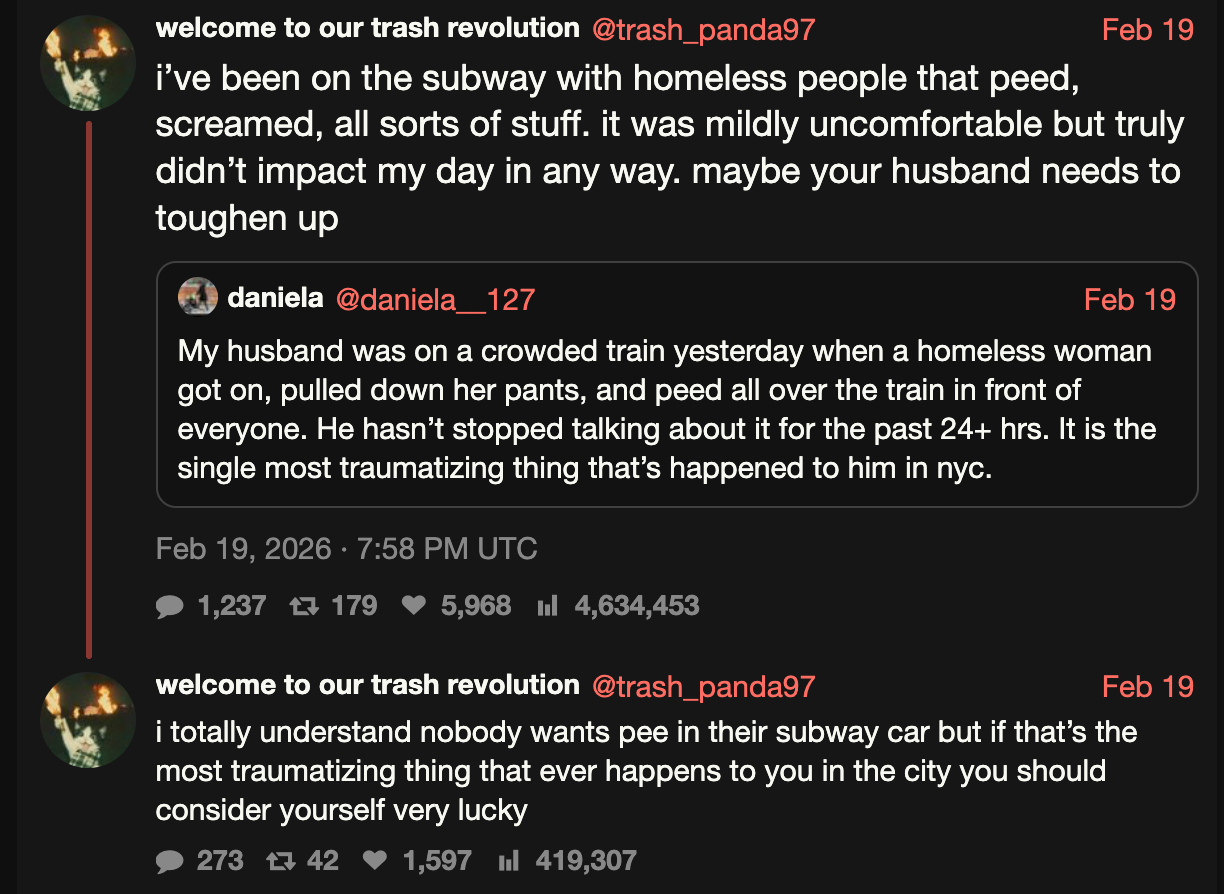Screen dimensions: 1224x894
Task: Click the views icon showing 419,307
Action: coord(509,861)
